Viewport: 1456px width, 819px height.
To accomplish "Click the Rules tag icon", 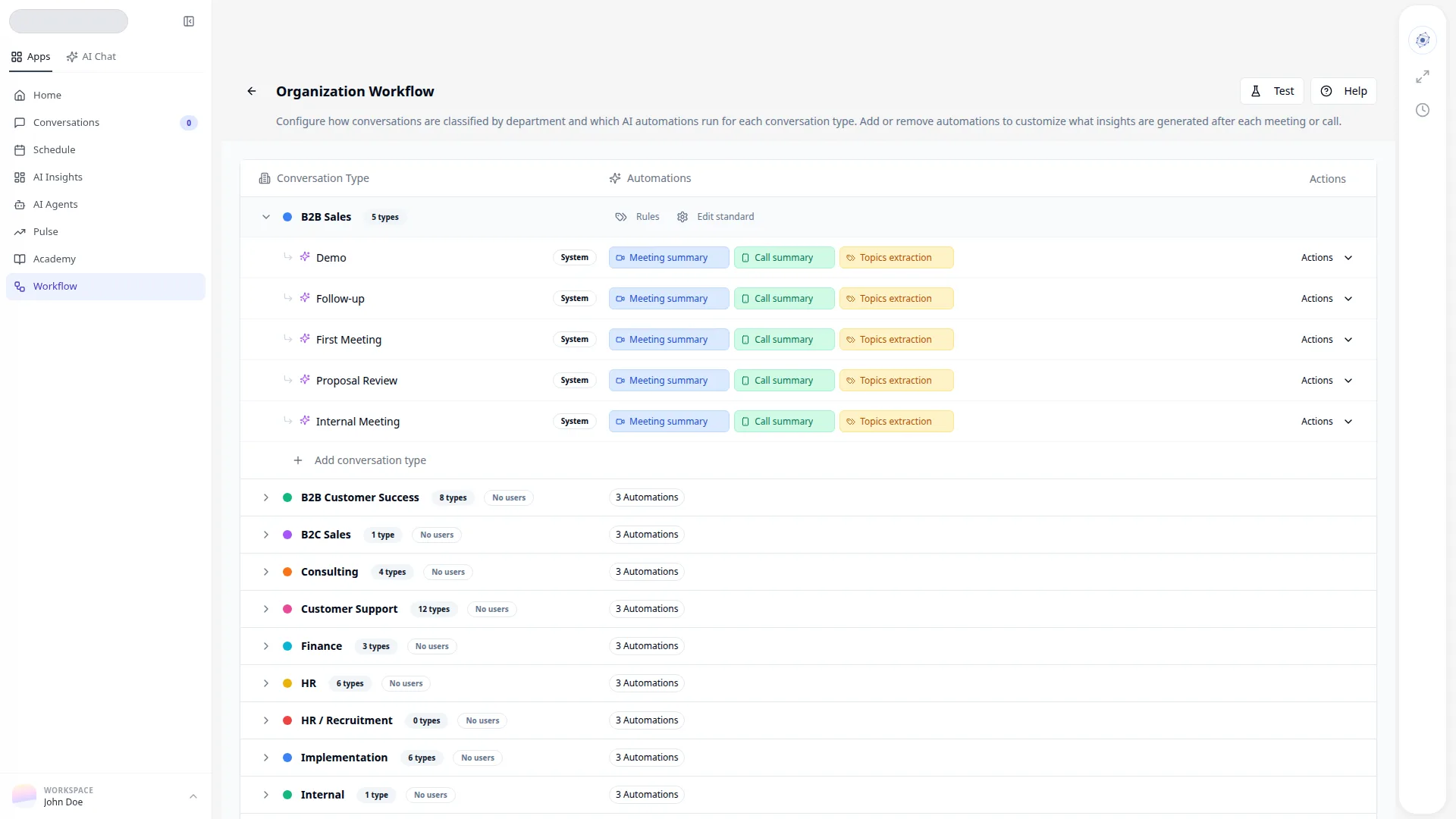I will point(621,217).
